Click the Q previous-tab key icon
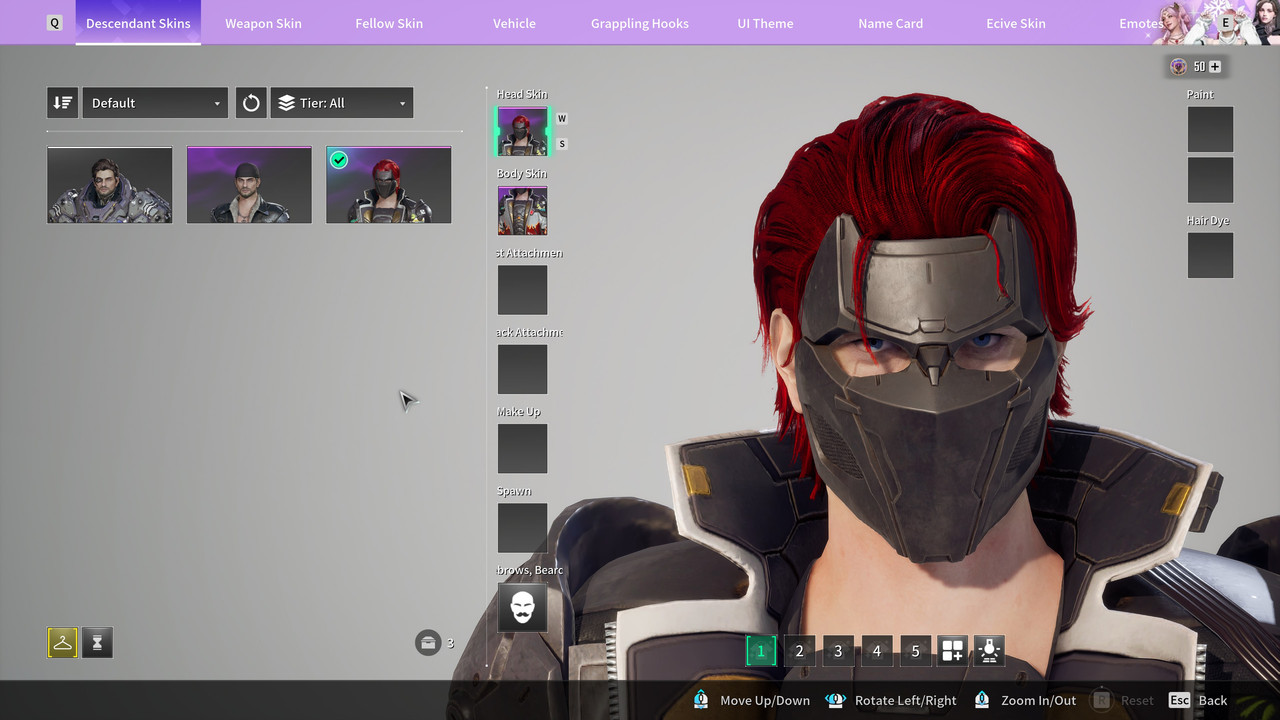 [55, 23]
